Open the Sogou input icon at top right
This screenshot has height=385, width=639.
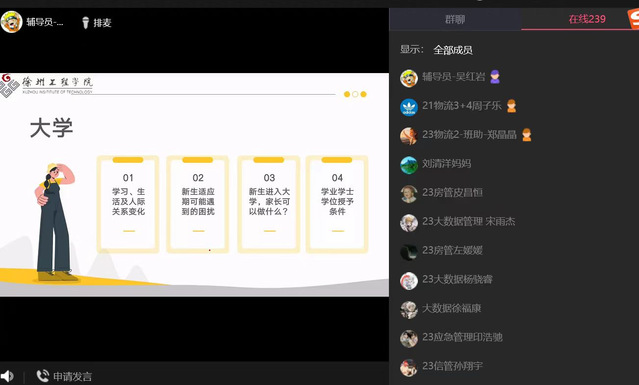point(634,19)
